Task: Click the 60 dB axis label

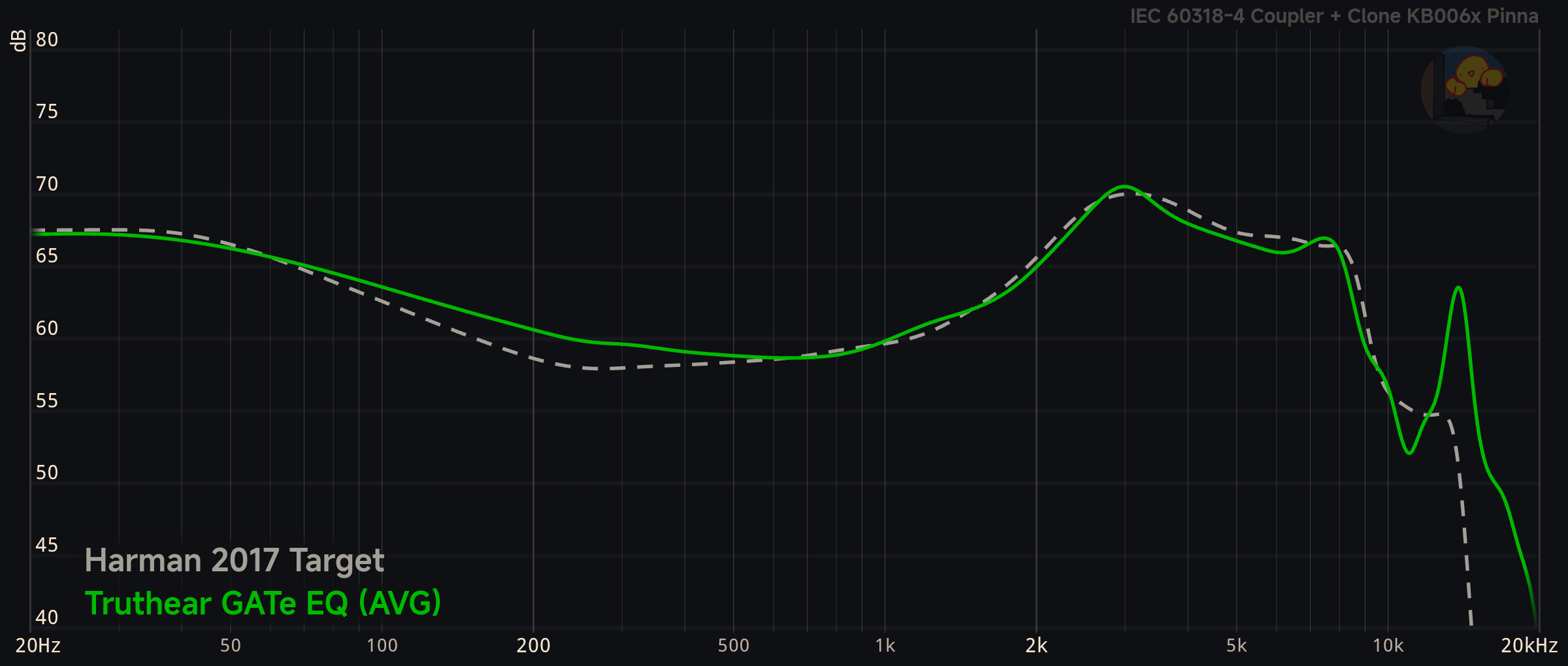Action: [x=47, y=328]
